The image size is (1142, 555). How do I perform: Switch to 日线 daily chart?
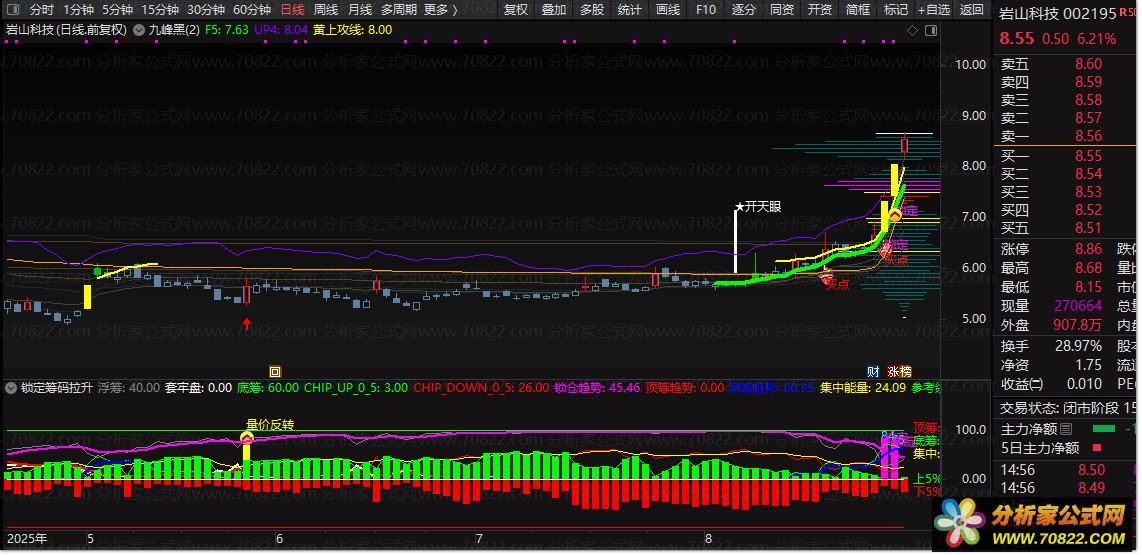click(x=293, y=9)
